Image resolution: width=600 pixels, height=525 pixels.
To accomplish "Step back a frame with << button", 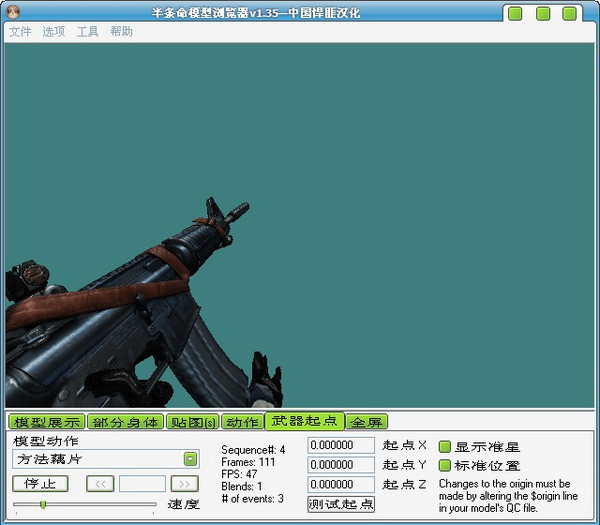I will pos(100,484).
